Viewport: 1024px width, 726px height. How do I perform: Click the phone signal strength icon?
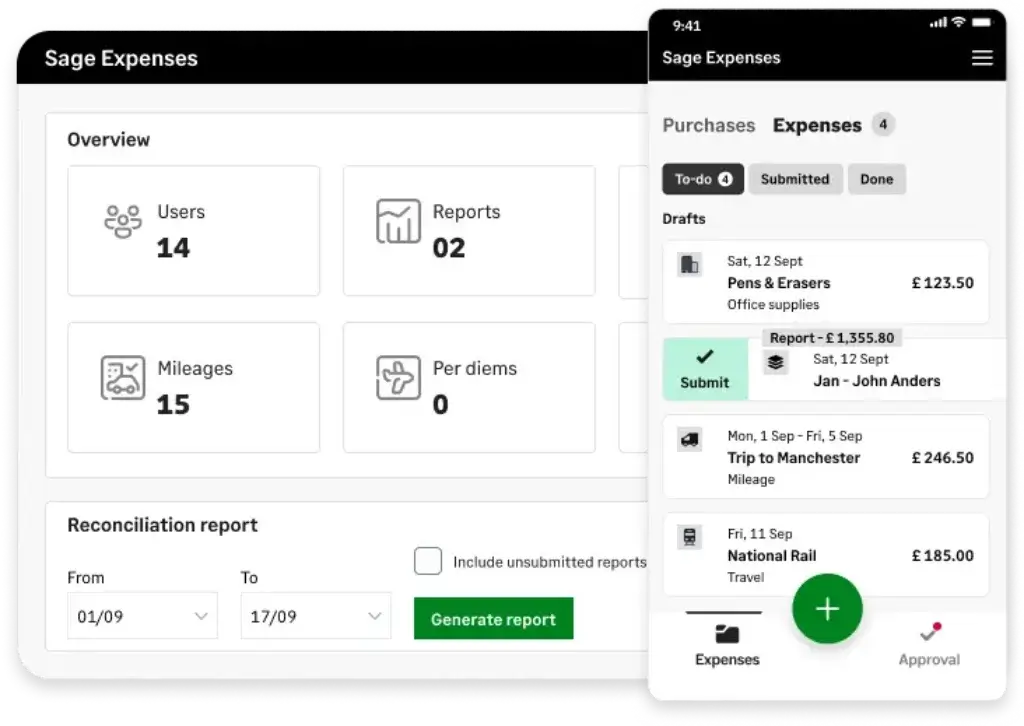(938, 23)
